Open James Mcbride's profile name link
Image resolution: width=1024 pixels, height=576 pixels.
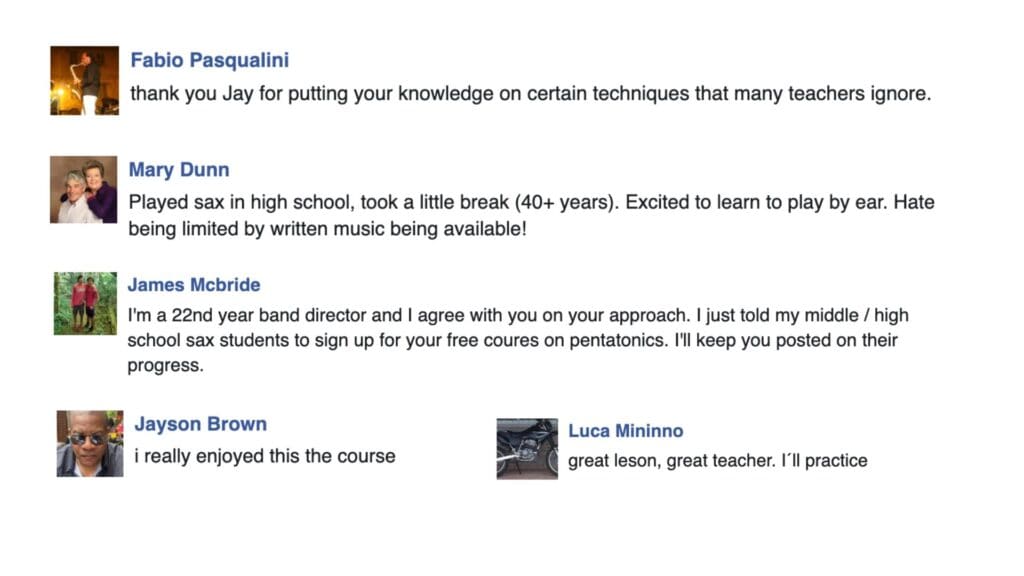pos(194,285)
